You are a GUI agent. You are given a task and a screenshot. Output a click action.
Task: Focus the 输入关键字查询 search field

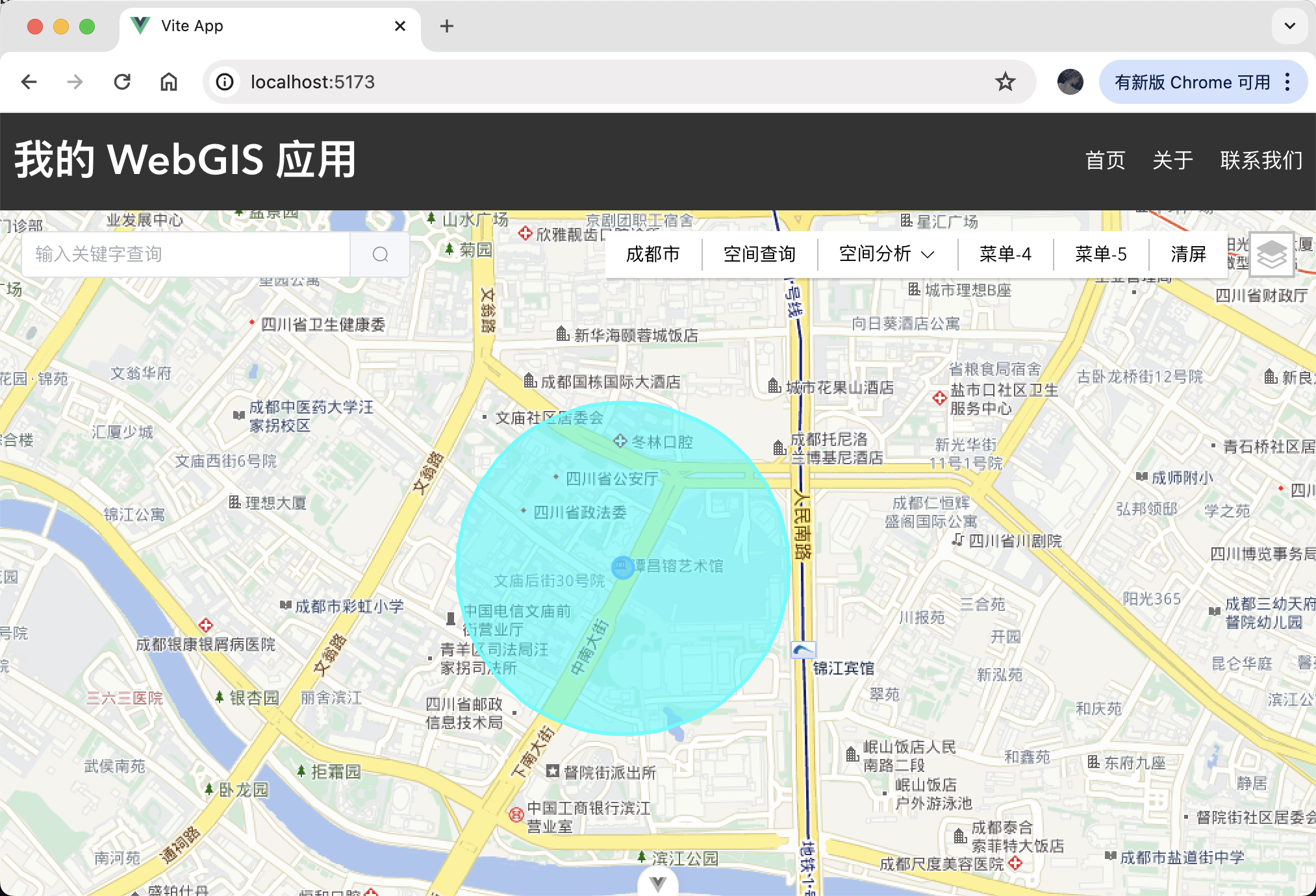(x=186, y=255)
